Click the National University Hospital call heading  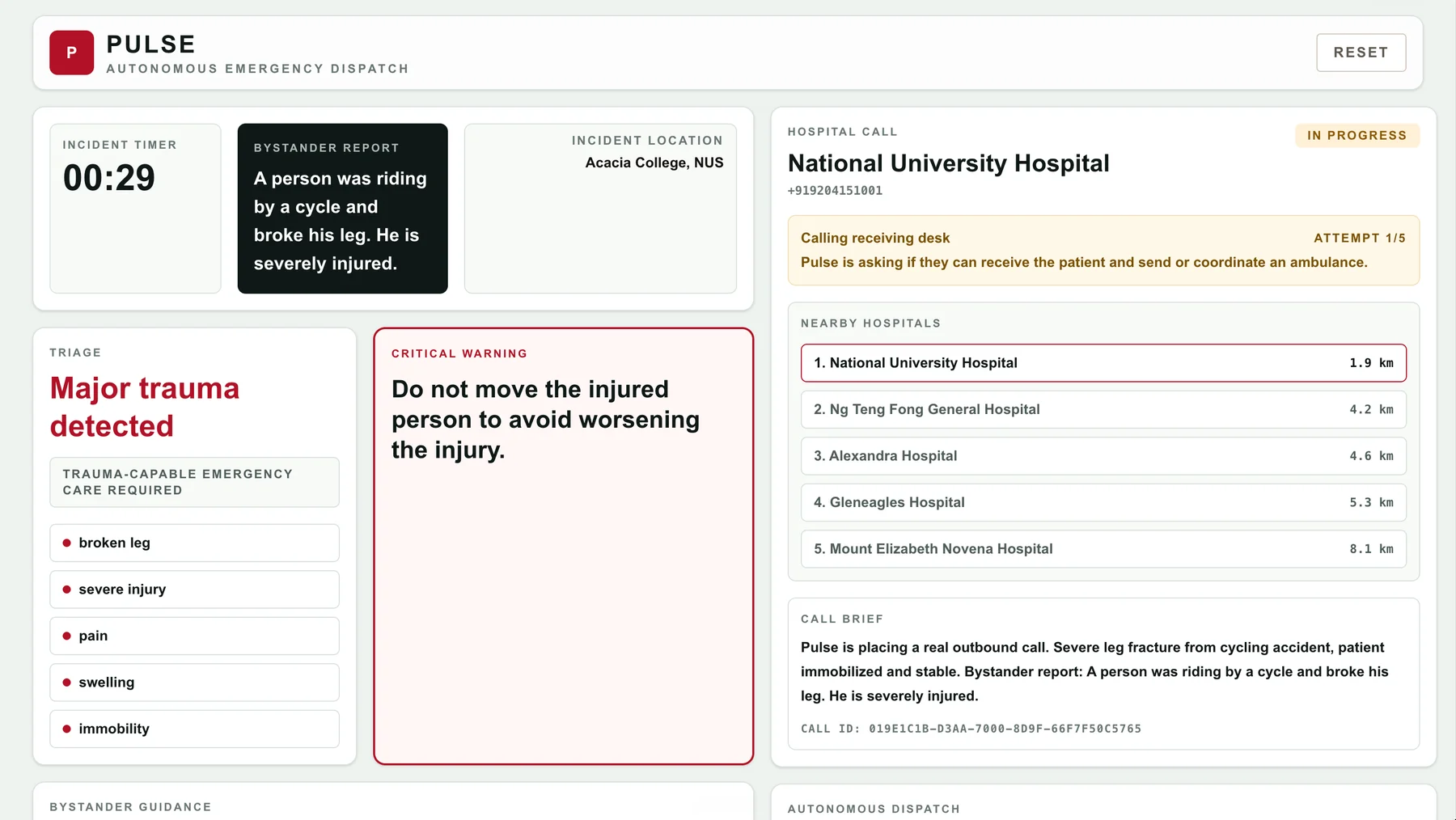click(949, 163)
